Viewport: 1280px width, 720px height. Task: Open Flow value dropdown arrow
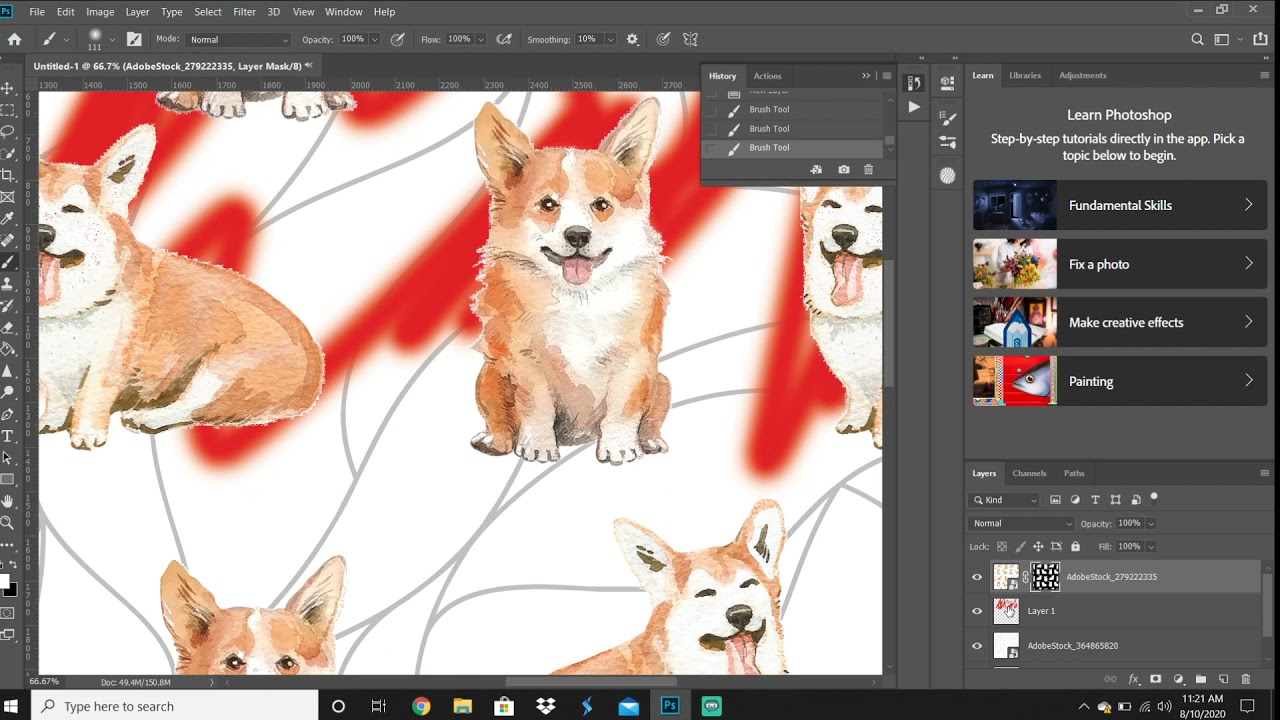pos(481,40)
